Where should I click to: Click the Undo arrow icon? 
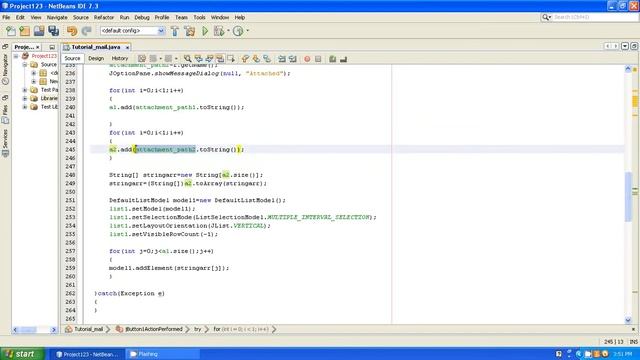tap(72, 31)
